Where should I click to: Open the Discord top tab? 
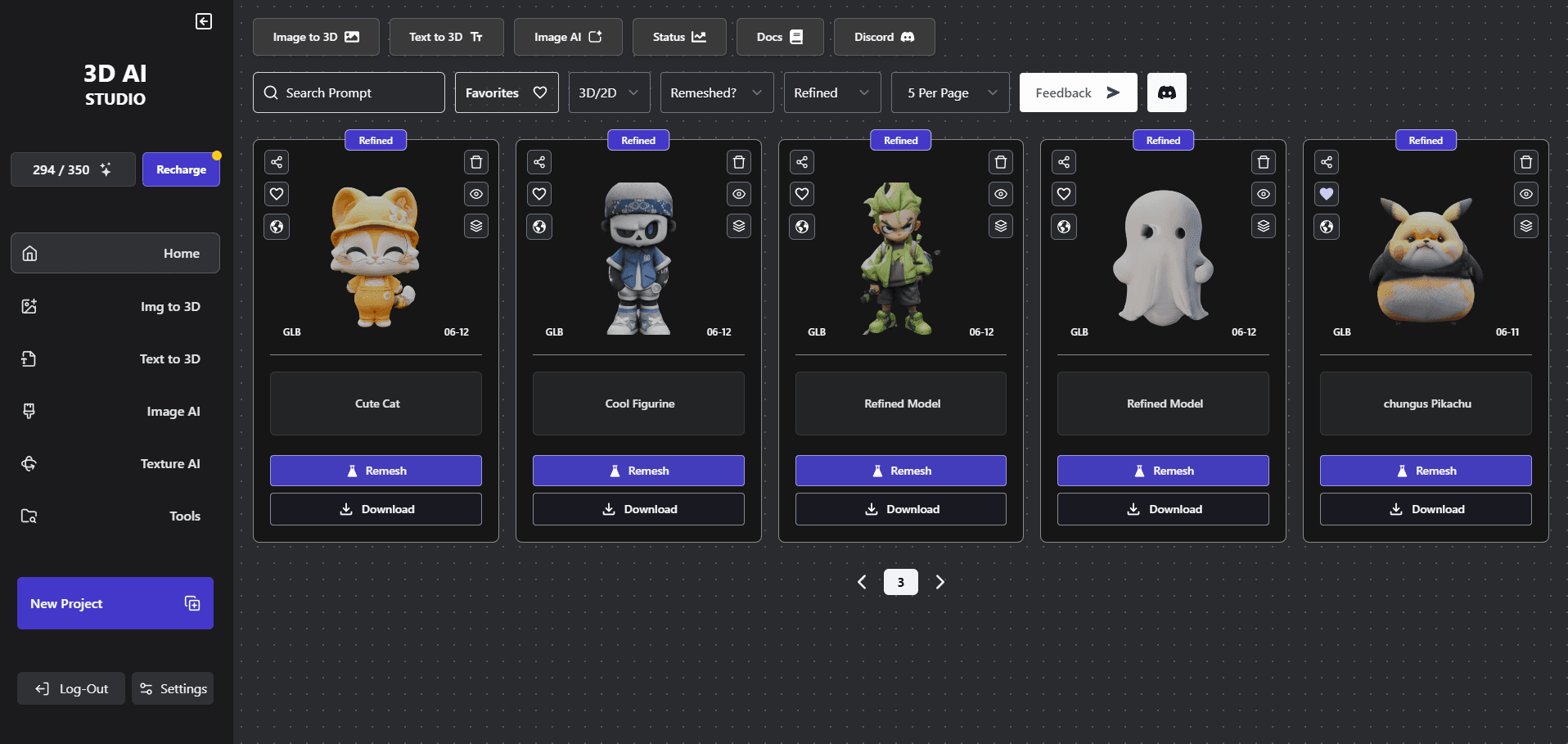[884, 37]
